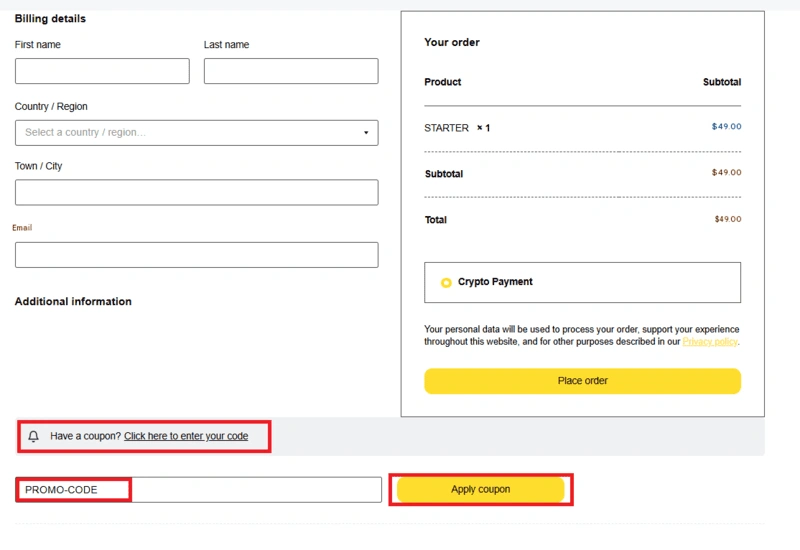
Task: Apply the coupon with Apply coupon button
Action: [x=481, y=489]
